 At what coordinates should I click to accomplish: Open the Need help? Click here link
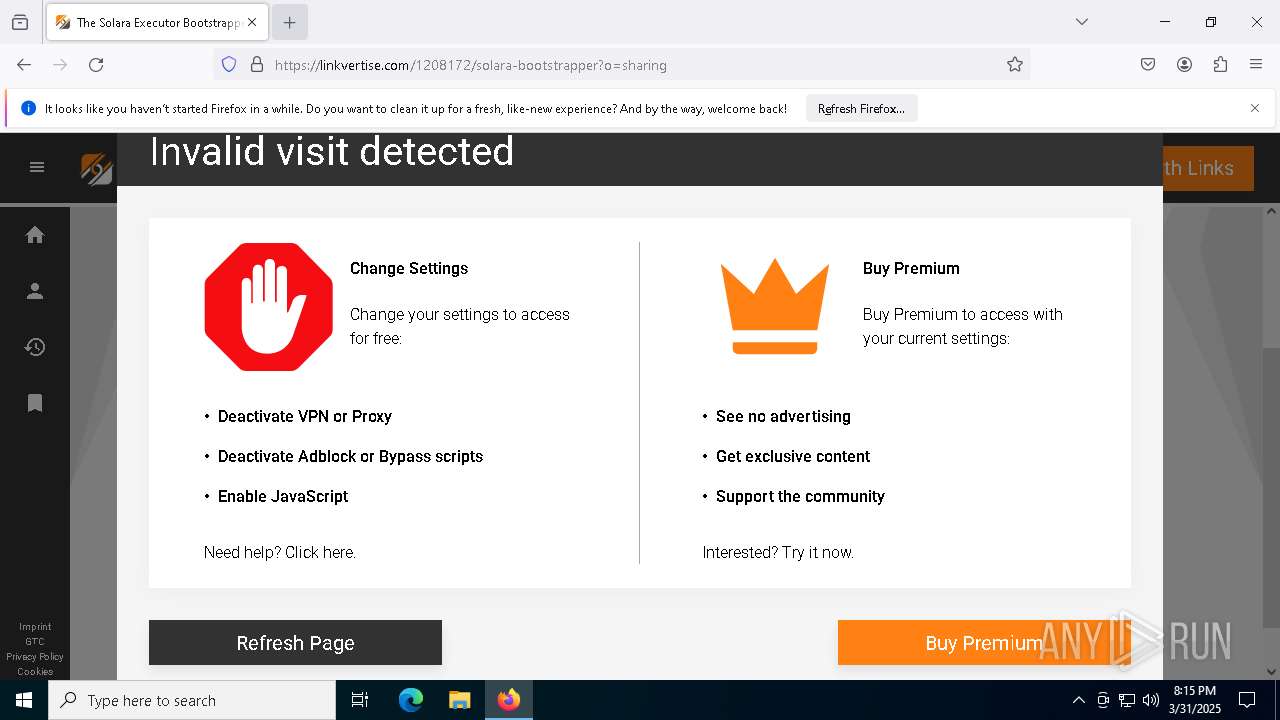pos(280,552)
